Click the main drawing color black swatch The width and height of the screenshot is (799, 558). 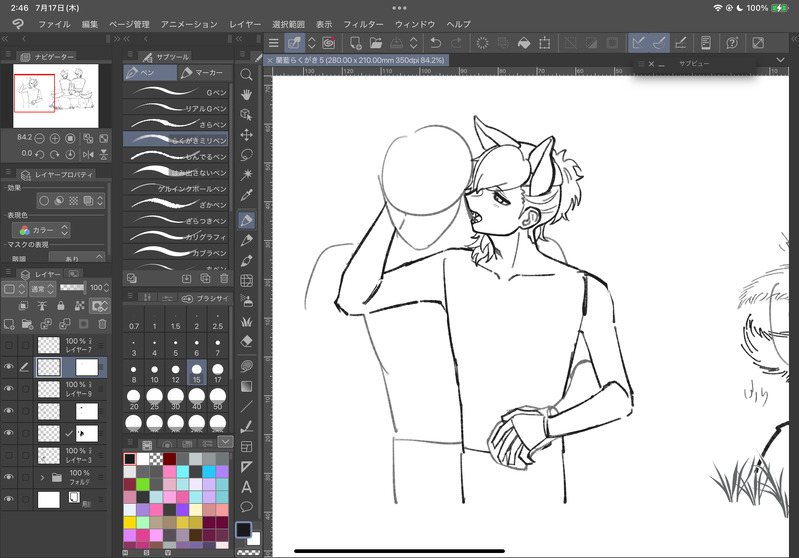click(244, 529)
